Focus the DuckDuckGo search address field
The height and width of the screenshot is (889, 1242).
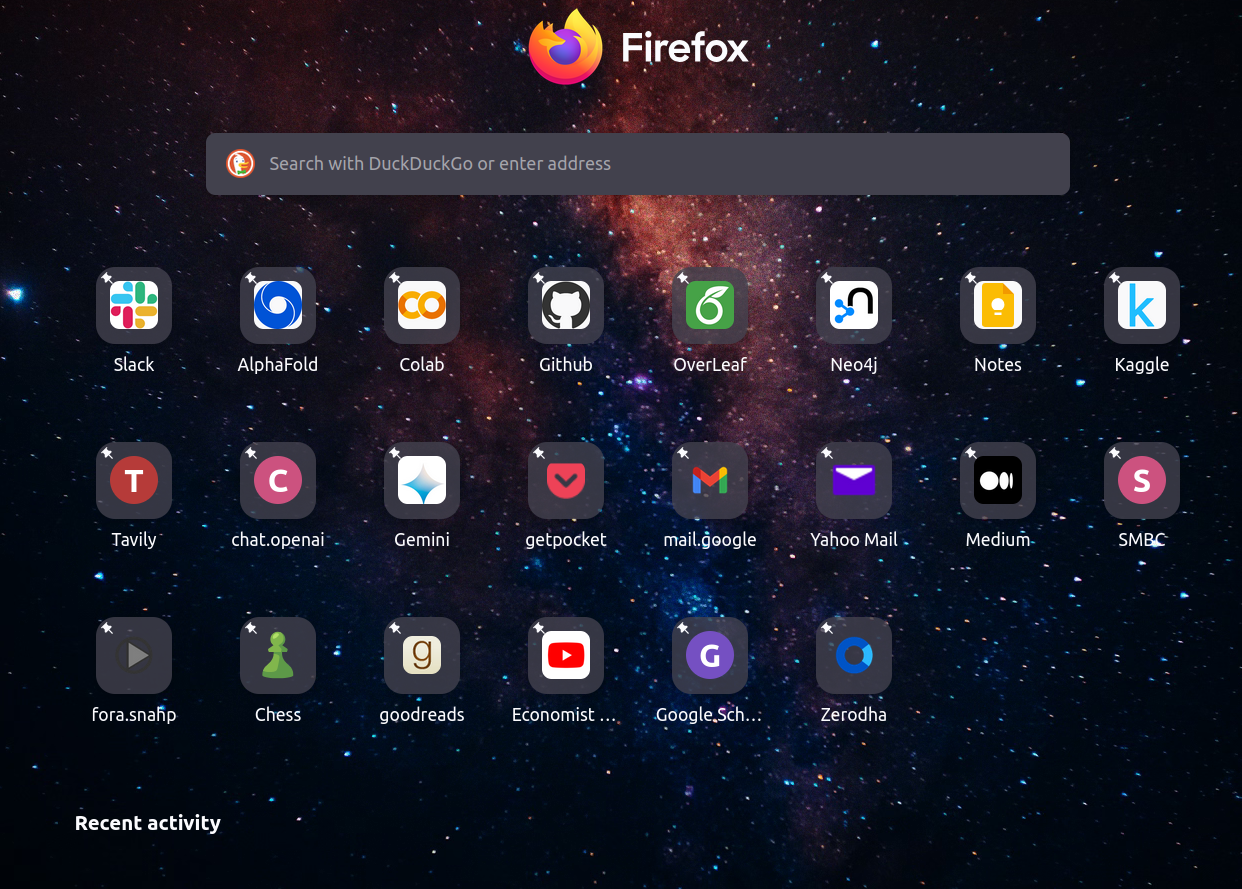pos(638,164)
